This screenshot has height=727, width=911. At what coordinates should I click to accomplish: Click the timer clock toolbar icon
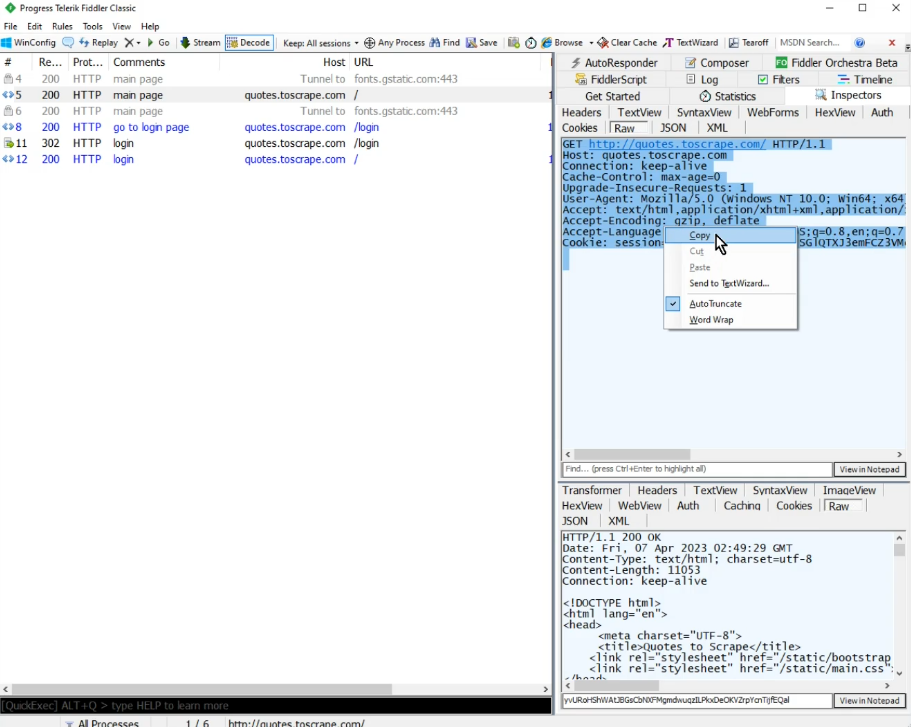(x=531, y=42)
